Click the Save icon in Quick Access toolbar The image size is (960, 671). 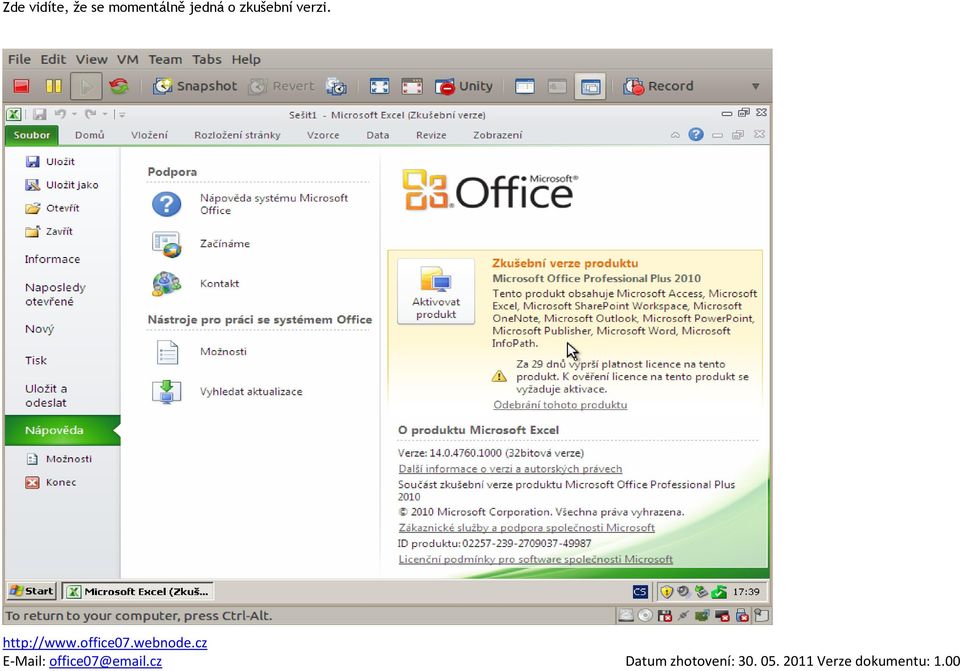(40, 114)
